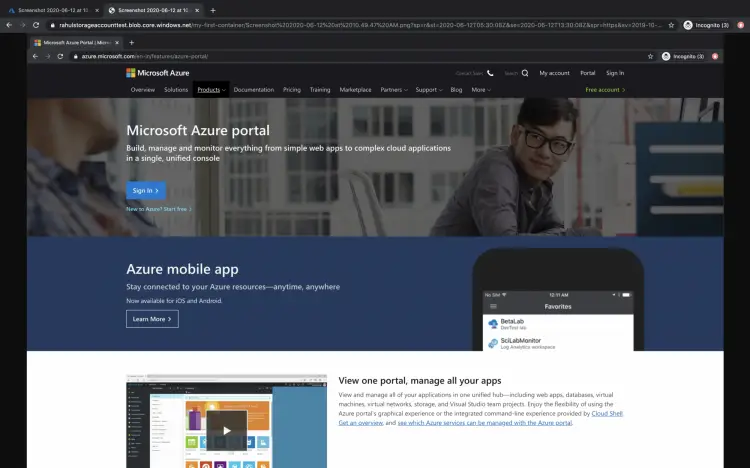This screenshot has height=468, width=750.
Task: Click the hamburger menu in phone Favorites screen
Action: [493, 306]
